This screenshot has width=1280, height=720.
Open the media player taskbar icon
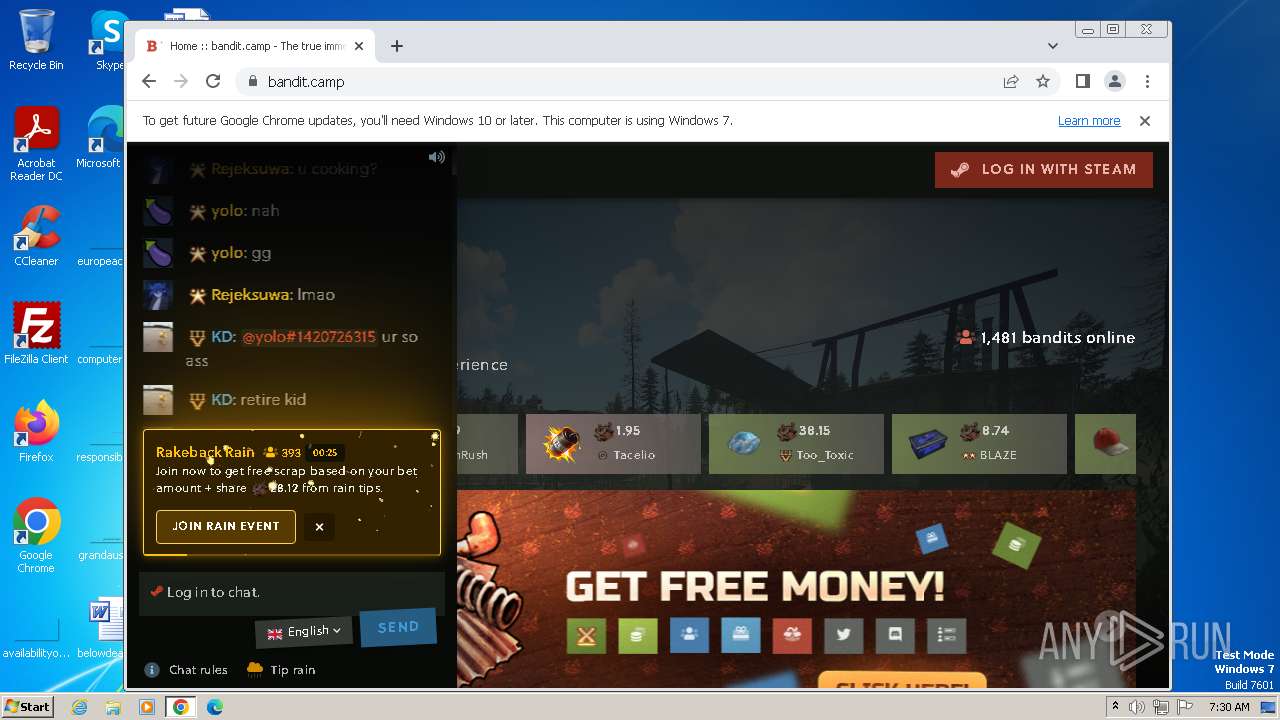pyautogui.click(x=147, y=707)
